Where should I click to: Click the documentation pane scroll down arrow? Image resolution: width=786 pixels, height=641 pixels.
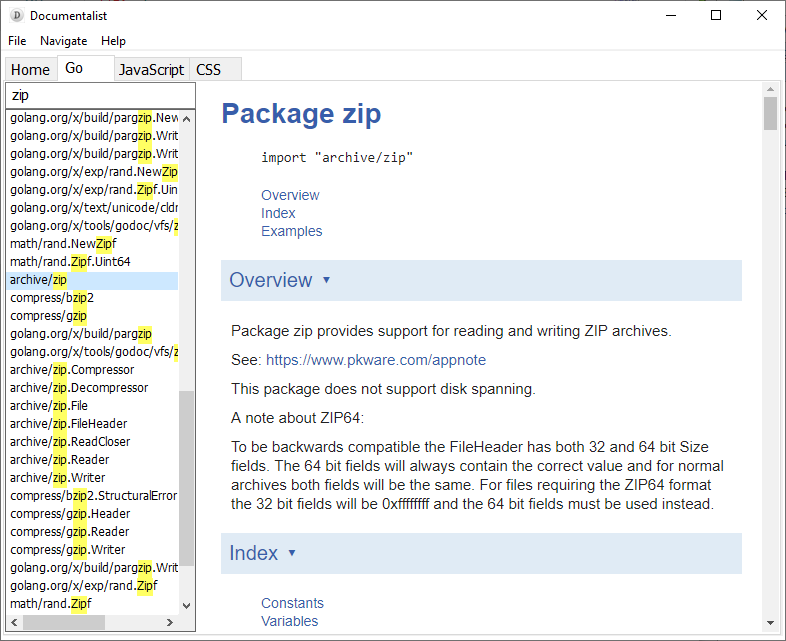click(770, 623)
